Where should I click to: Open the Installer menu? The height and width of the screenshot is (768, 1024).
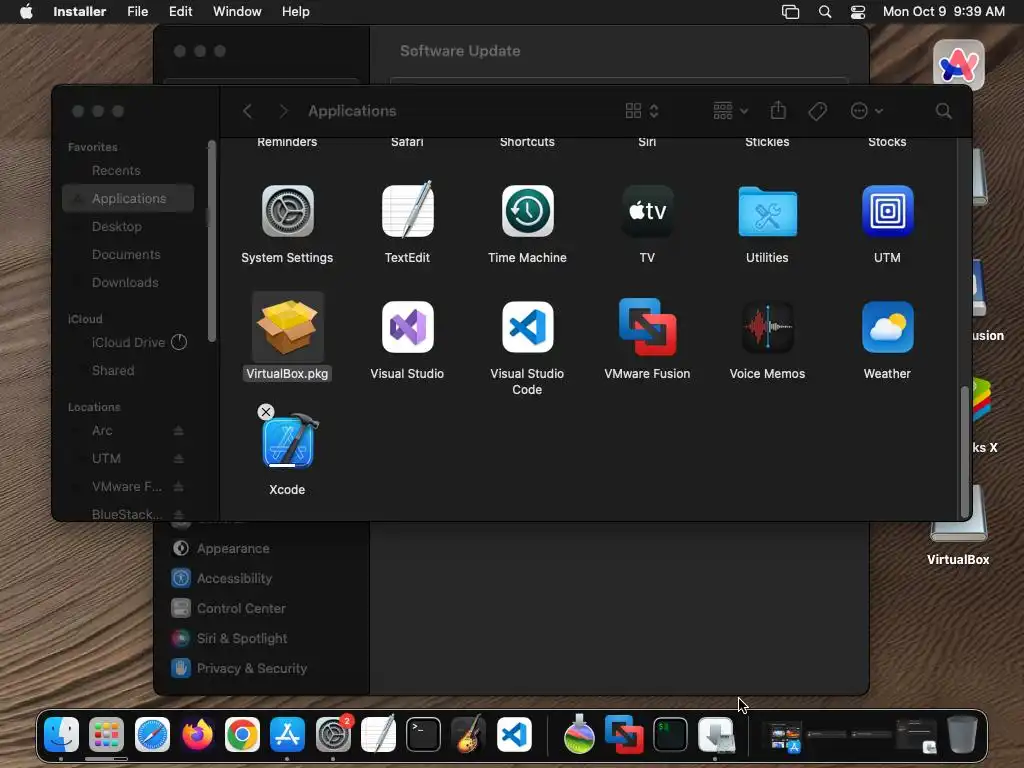[x=80, y=12]
